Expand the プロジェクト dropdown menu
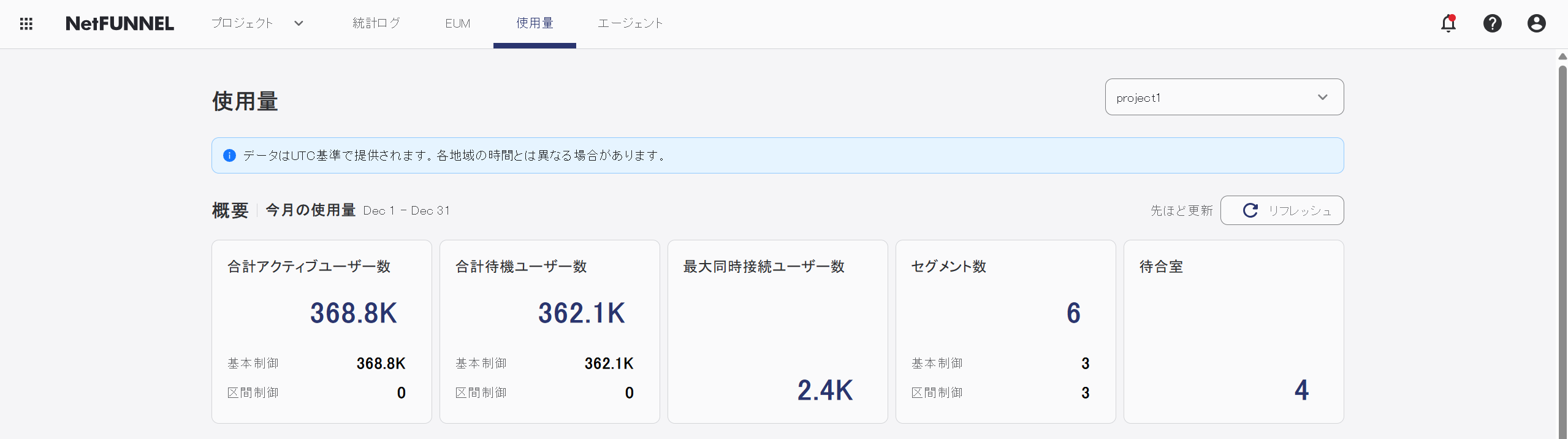The width and height of the screenshot is (1568, 439). pyautogui.click(x=243, y=23)
